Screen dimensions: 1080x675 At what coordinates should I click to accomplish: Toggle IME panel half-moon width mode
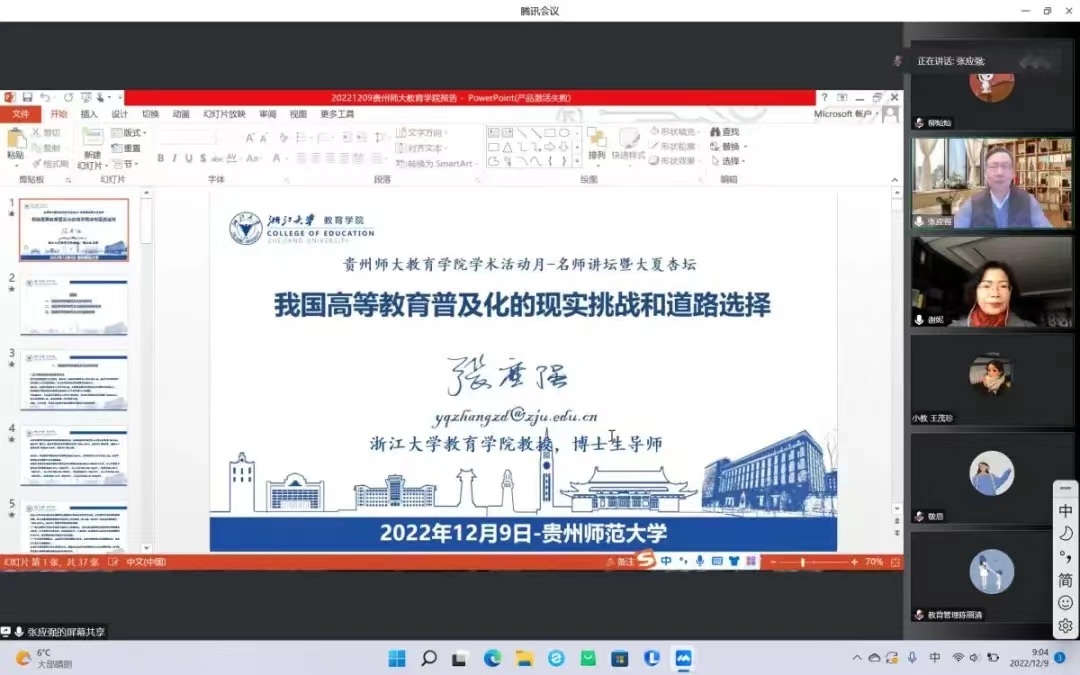click(x=1065, y=533)
